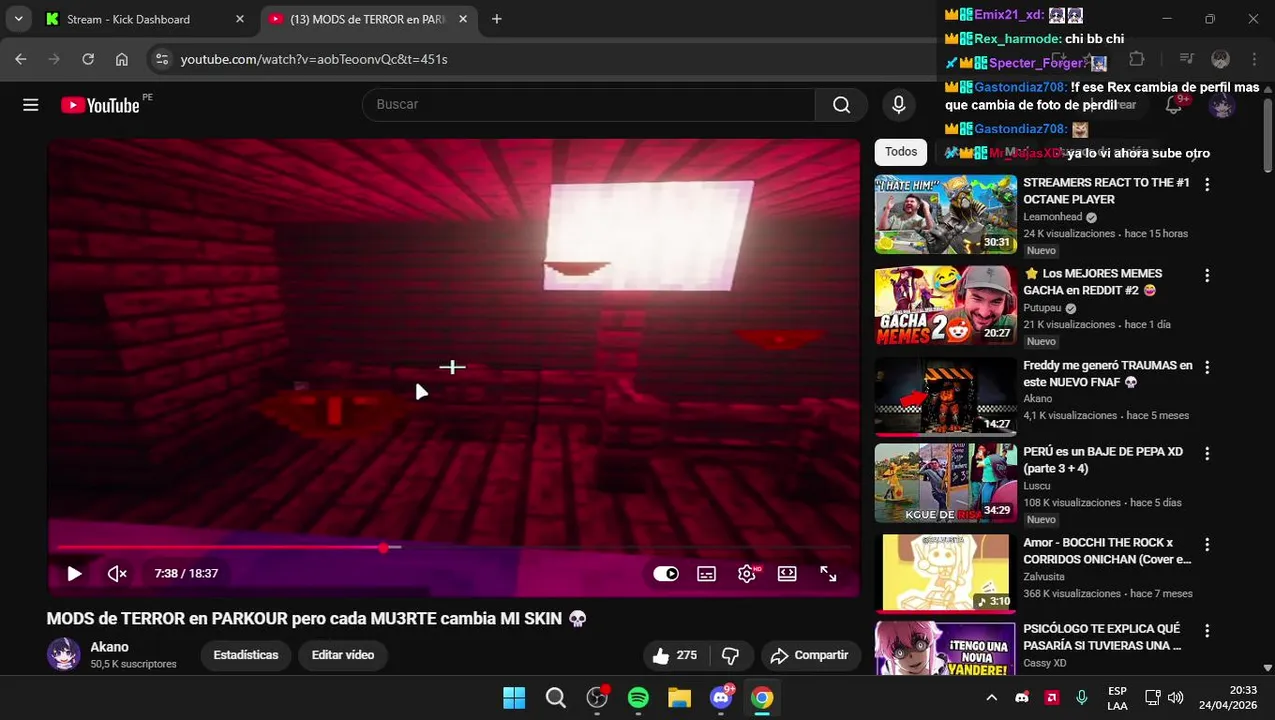Close the Kick Dashboard tab

[240, 19]
